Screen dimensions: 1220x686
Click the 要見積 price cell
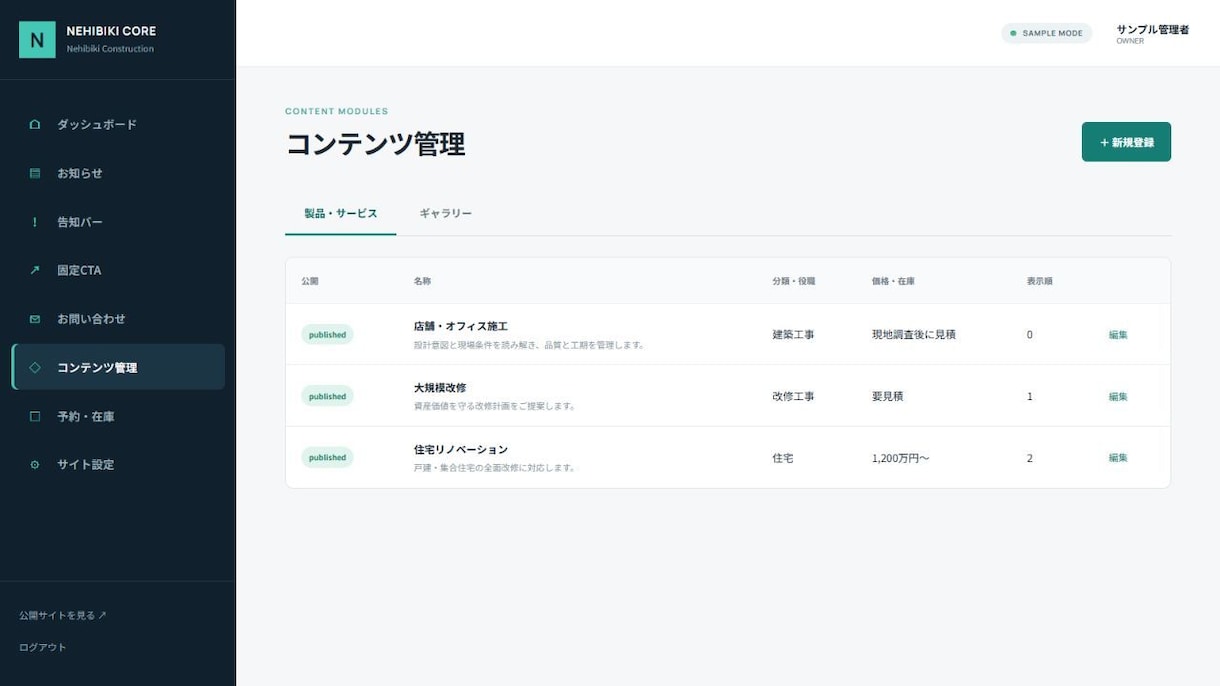point(888,397)
